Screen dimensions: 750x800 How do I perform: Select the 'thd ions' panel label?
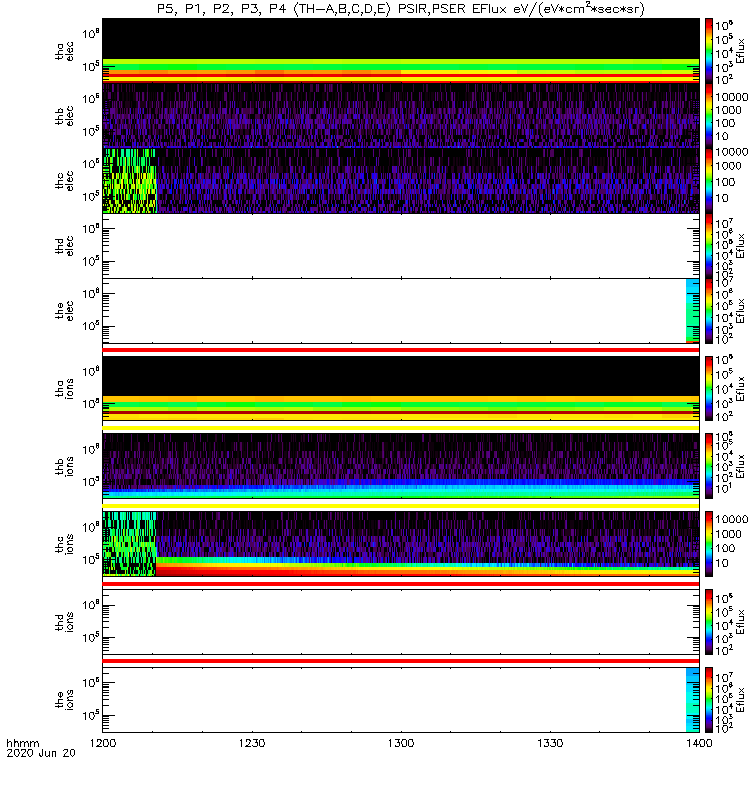[x=64, y=622]
